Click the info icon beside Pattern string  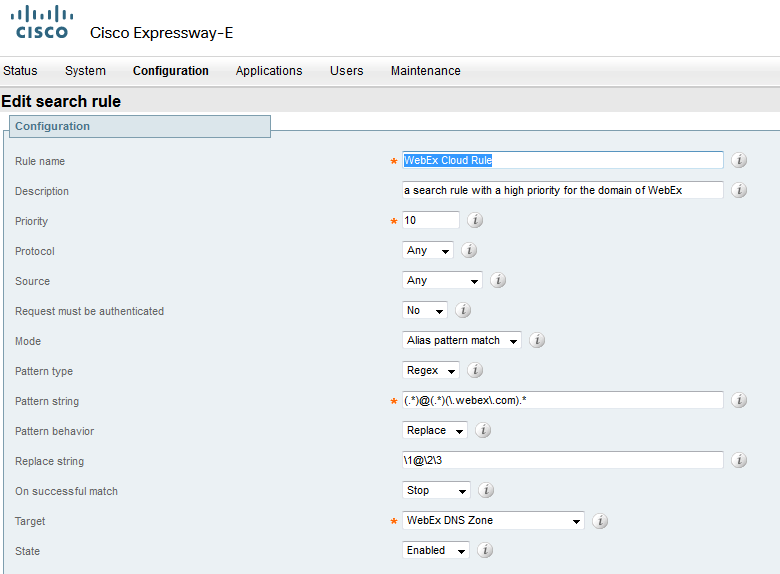click(739, 400)
